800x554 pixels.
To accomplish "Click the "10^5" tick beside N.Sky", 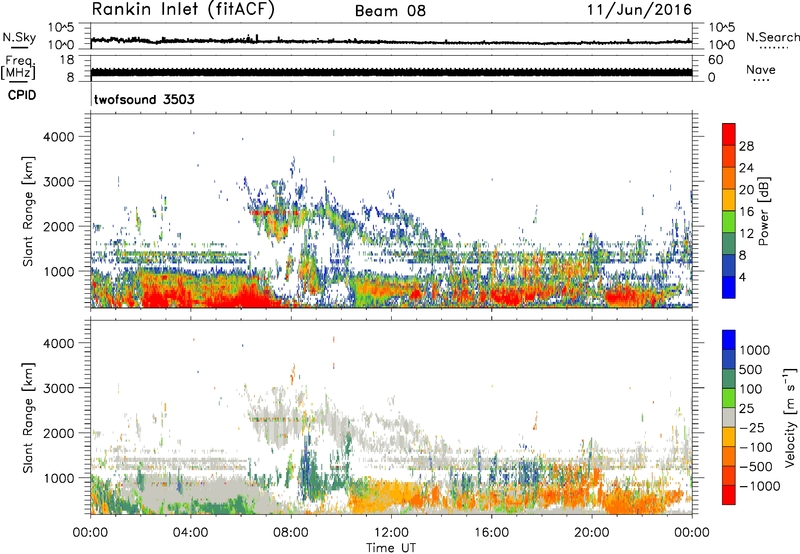I will pos(61,28).
